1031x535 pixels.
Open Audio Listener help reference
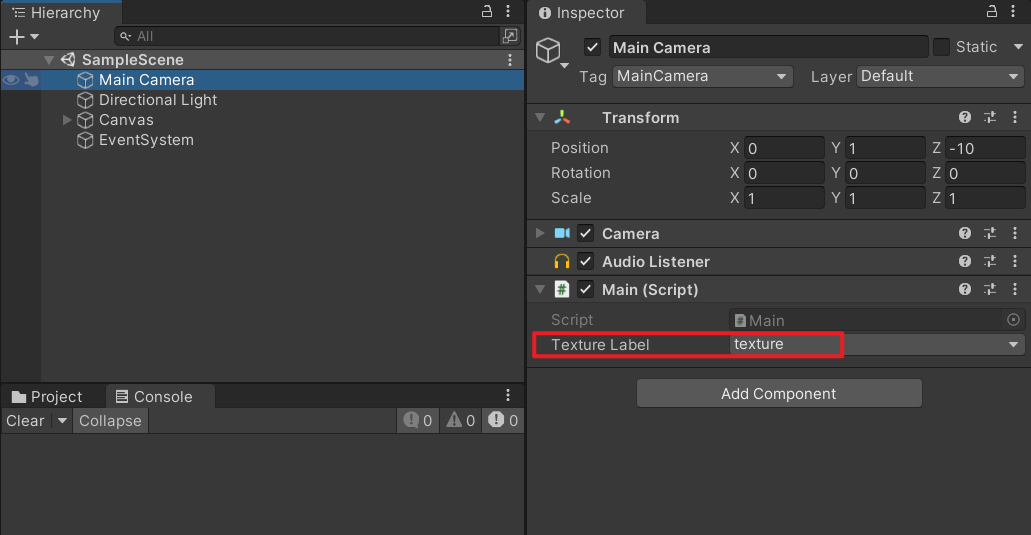(x=965, y=261)
